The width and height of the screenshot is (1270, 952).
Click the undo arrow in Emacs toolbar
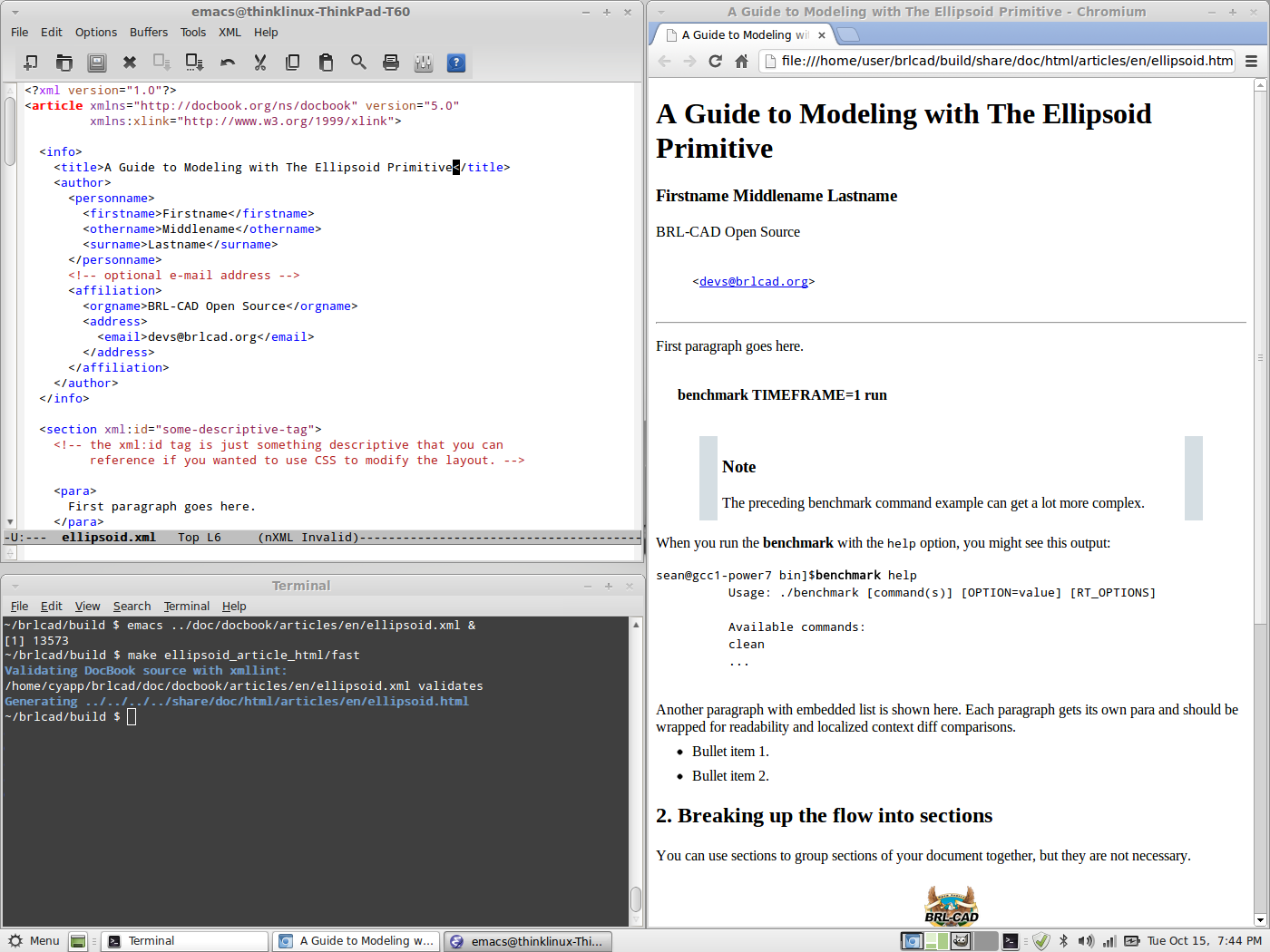pos(228,63)
